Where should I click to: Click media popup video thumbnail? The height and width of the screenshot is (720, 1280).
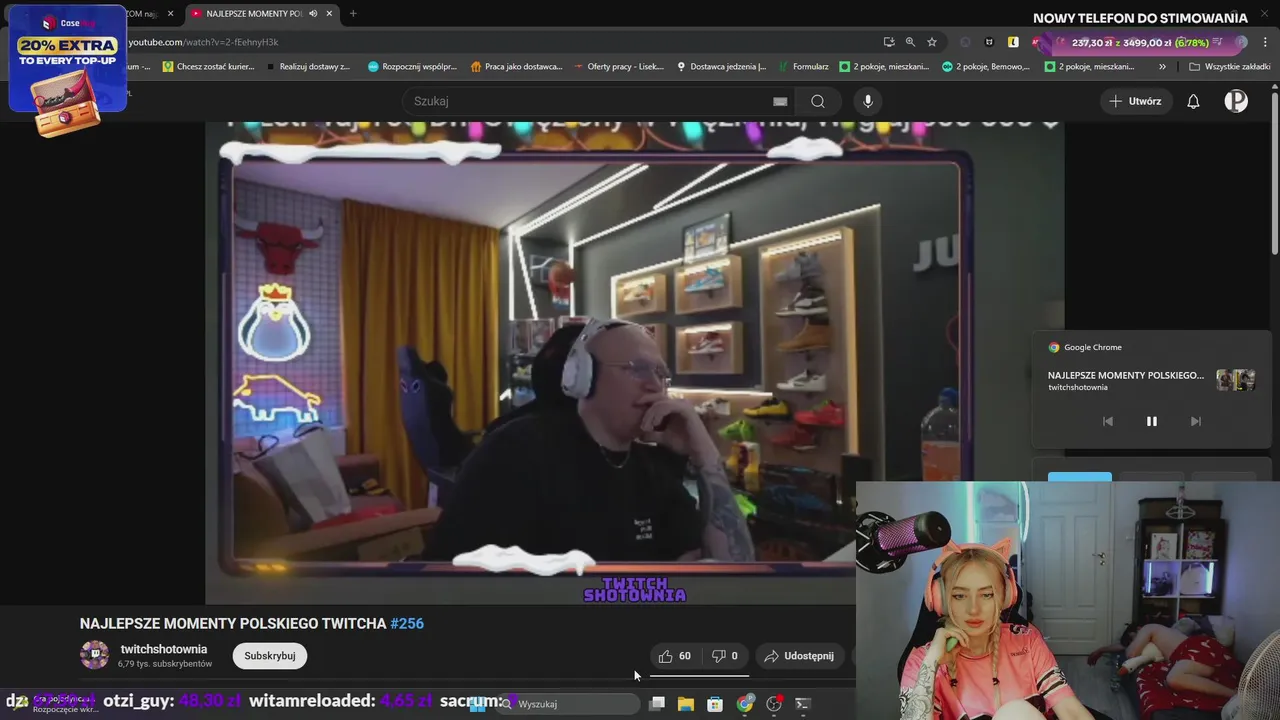click(1235, 380)
